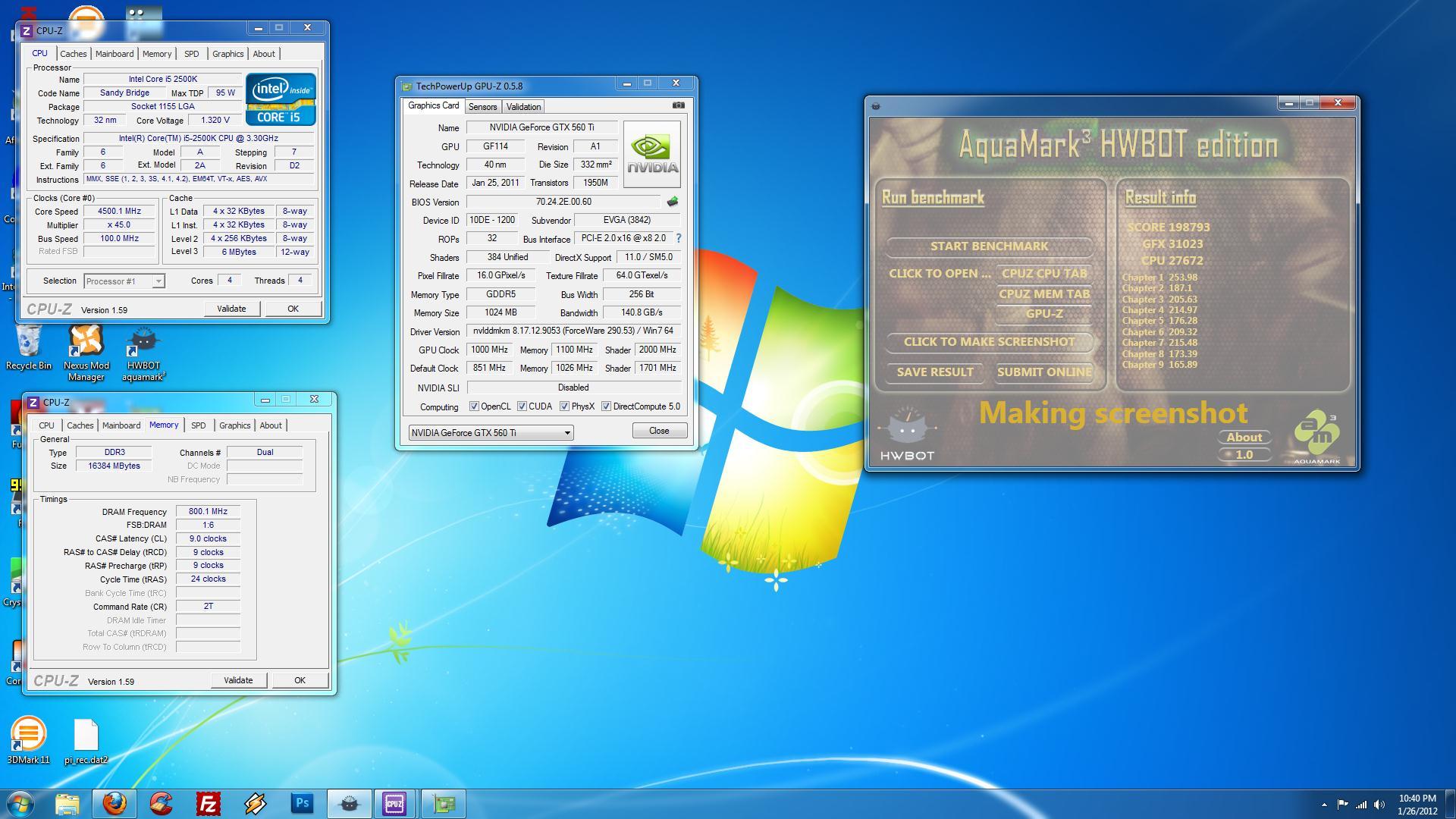Image resolution: width=1456 pixels, height=819 pixels.
Task: Show hidden tray icons arrow
Action: [x=1324, y=805]
